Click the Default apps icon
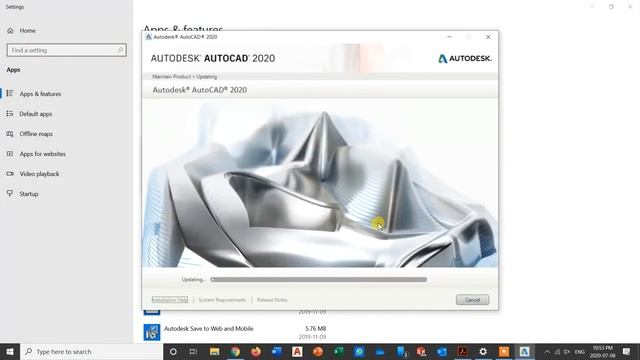This screenshot has height=360, width=640. point(10,113)
